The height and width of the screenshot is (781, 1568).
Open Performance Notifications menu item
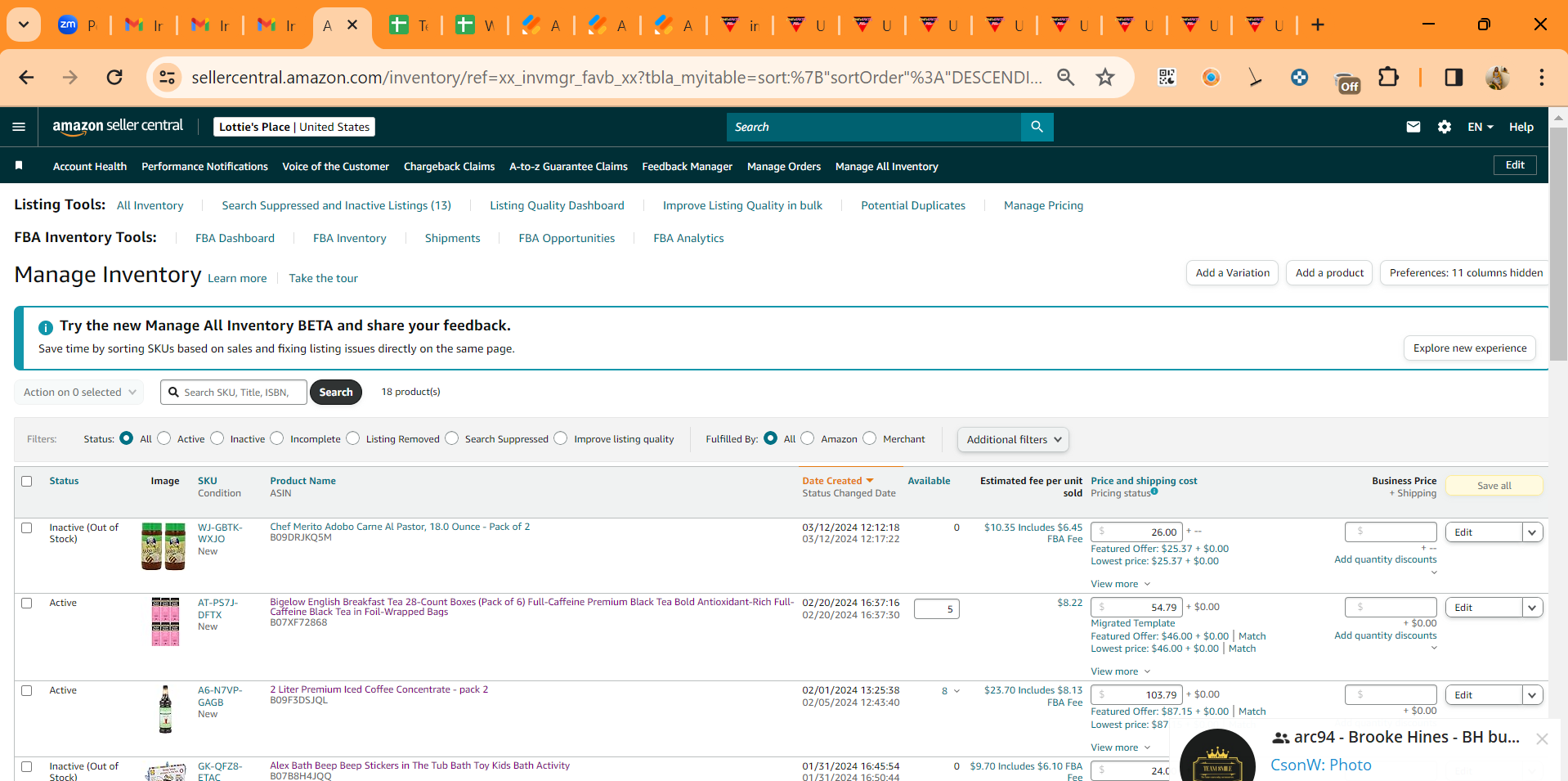click(204, 166)
